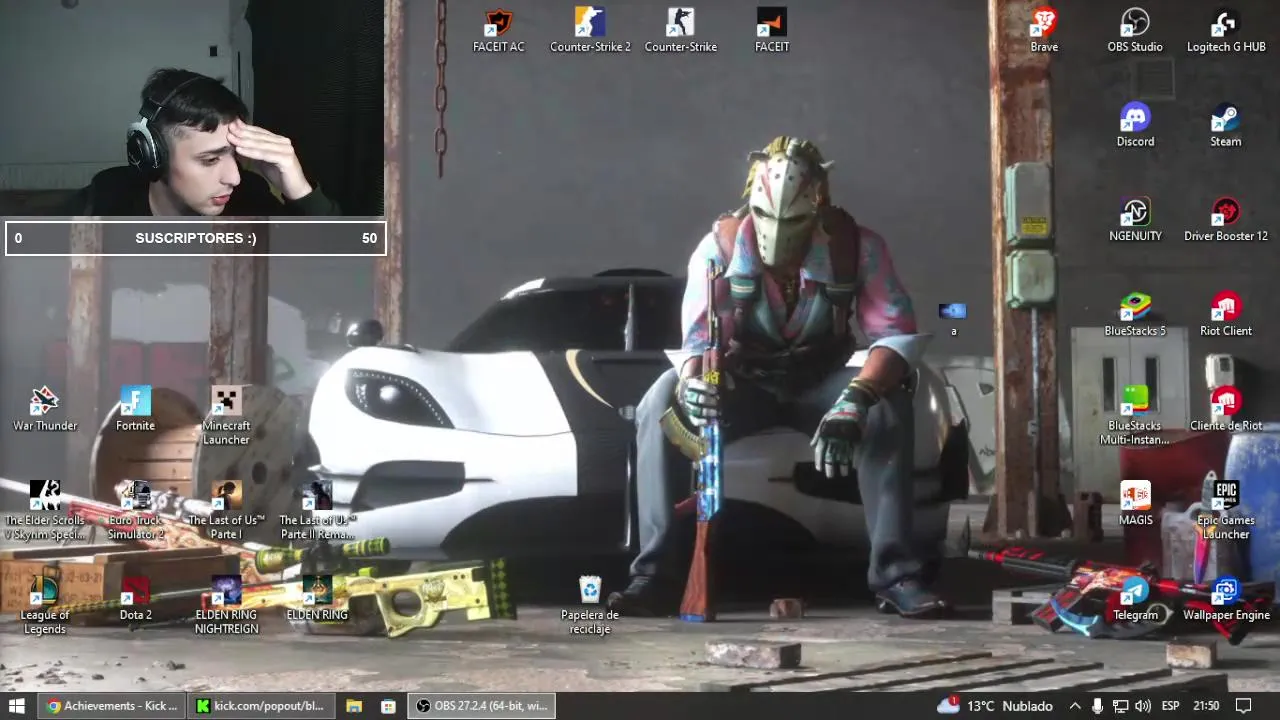This screenshot has height=720, width=1280.
Task: Select the War Thunder desktop icon
Action: [x=45, y=409]
